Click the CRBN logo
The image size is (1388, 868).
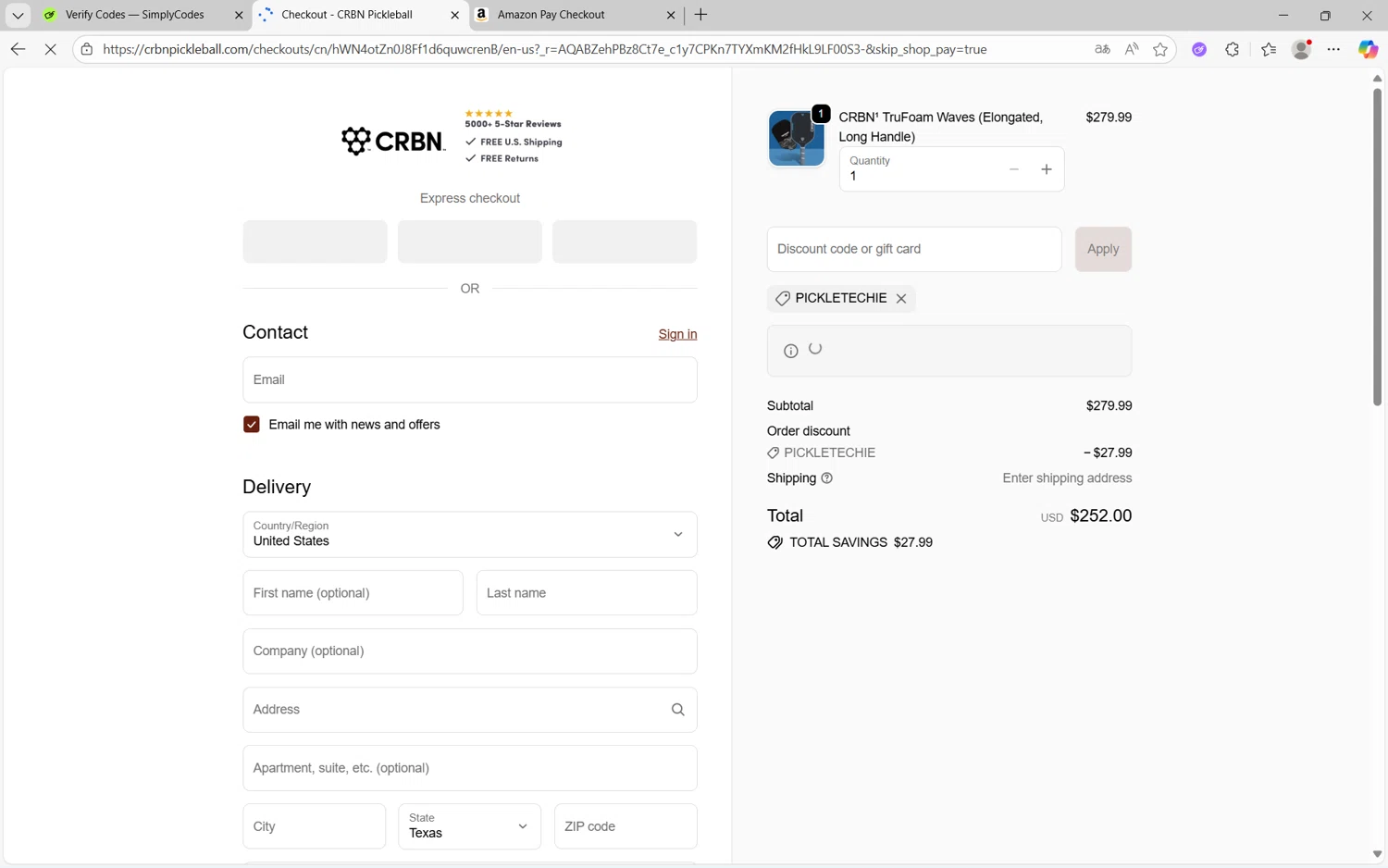pos(393,141)
